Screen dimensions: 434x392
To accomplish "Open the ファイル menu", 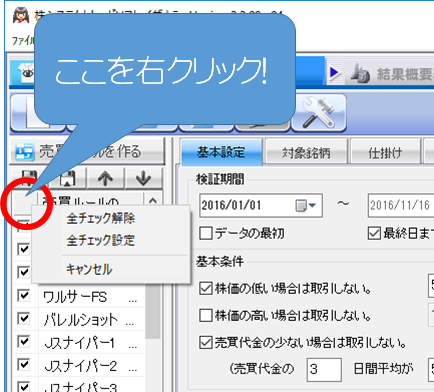I will click(23, 41).
